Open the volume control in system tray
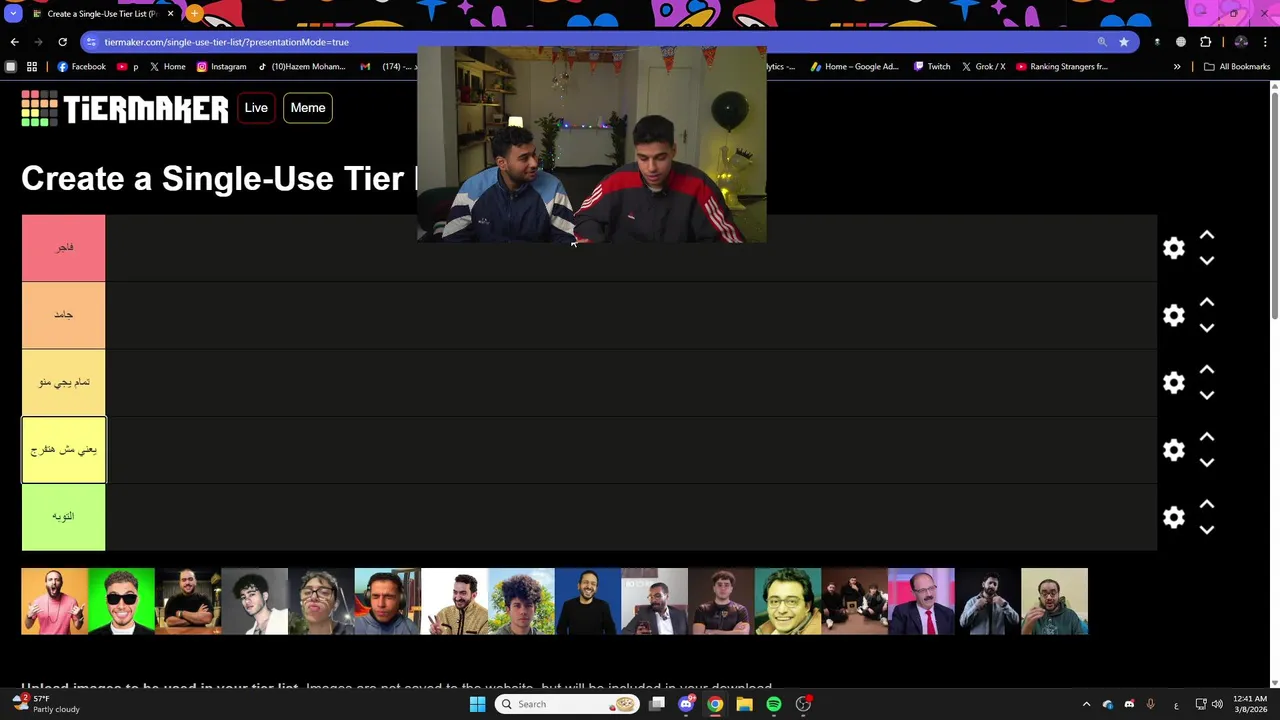 (x=1217, y=704)
